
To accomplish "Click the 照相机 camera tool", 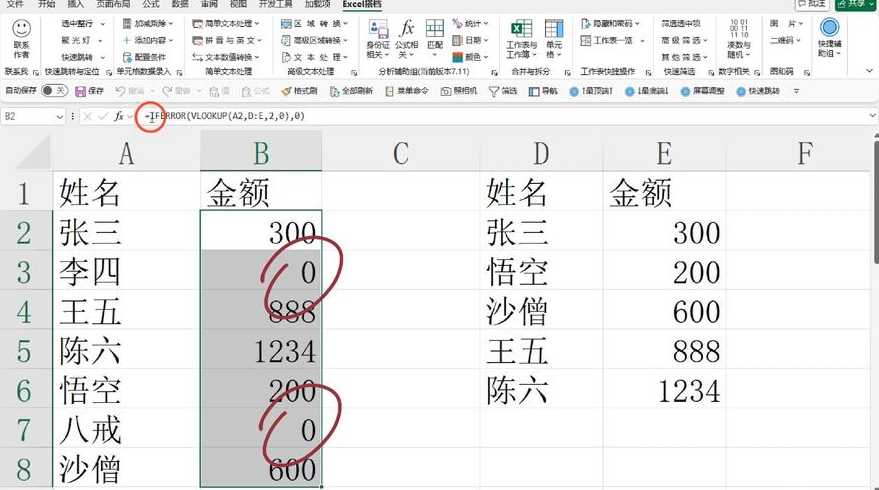I will 459,91.
